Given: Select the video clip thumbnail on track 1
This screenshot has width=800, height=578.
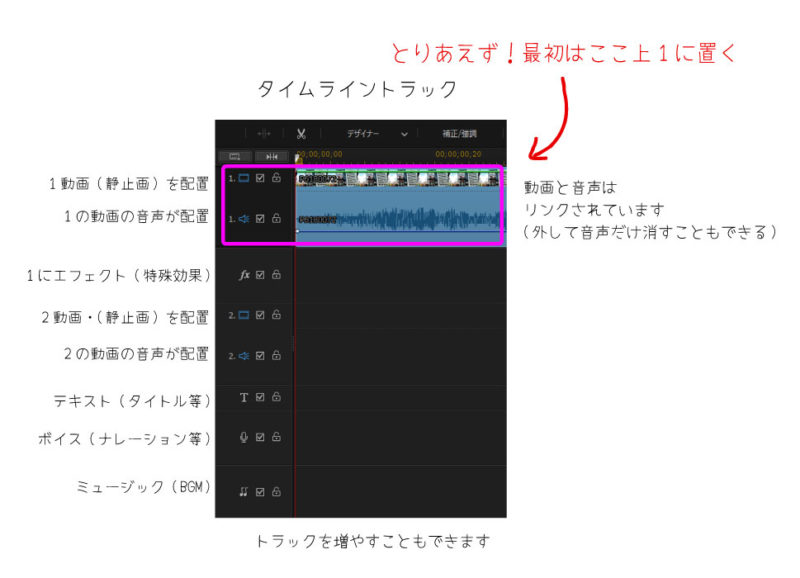Looking at the screenshot, I should (400, 179).
